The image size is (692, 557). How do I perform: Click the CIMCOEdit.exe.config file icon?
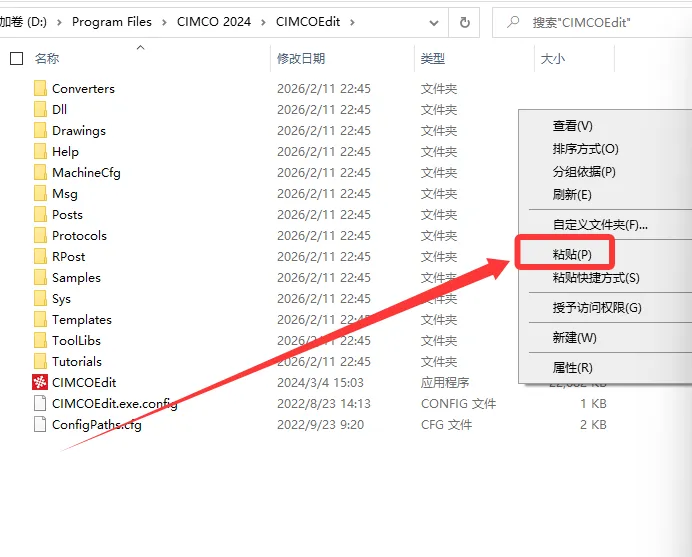tap(40, 403)
